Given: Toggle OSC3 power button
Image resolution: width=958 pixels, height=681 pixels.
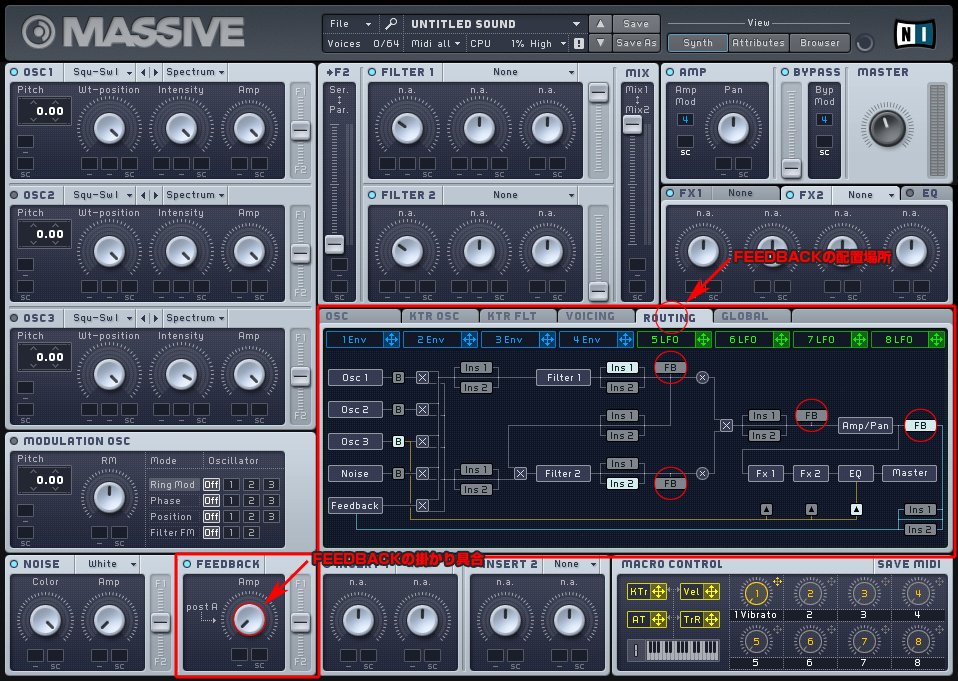Looking at the screenshot, I should tap(14, 318).
